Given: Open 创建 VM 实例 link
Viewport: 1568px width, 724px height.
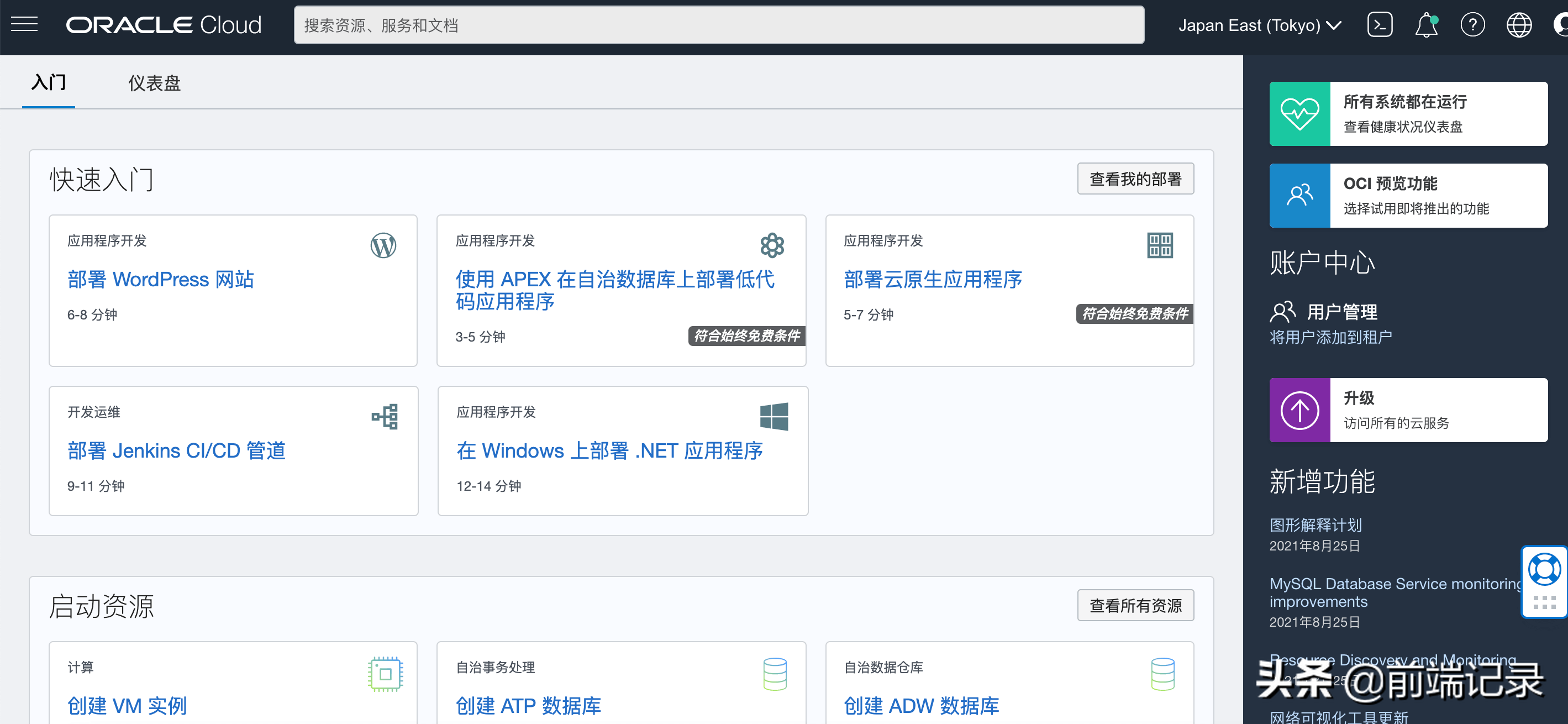Looking at the screenshot, I should [127, 706].
